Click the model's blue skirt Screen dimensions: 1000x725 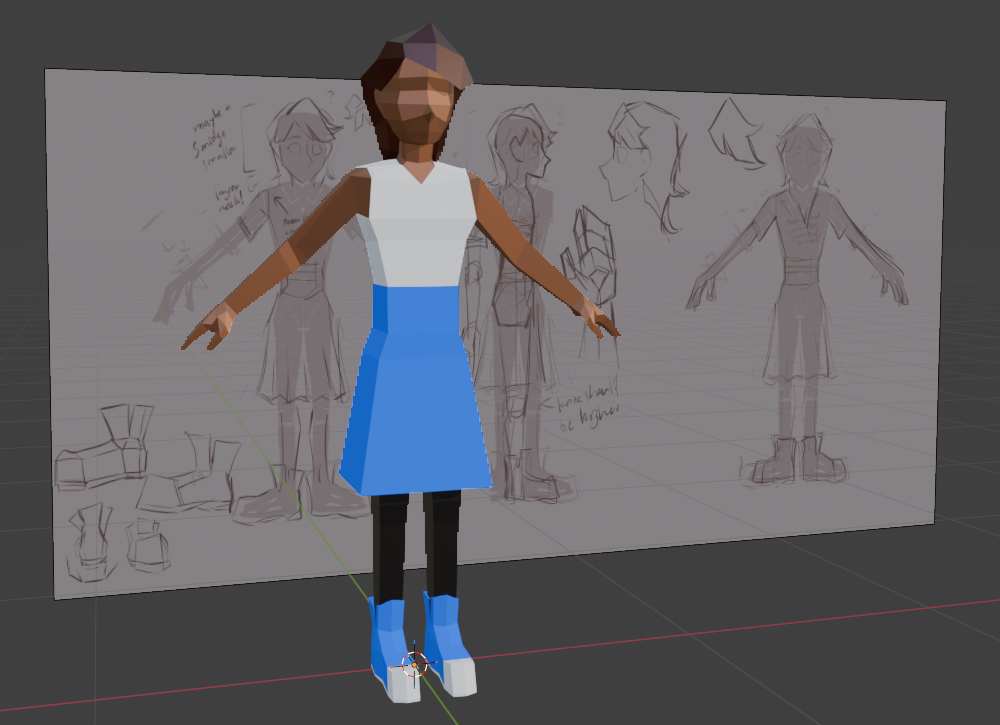(418, 400)
